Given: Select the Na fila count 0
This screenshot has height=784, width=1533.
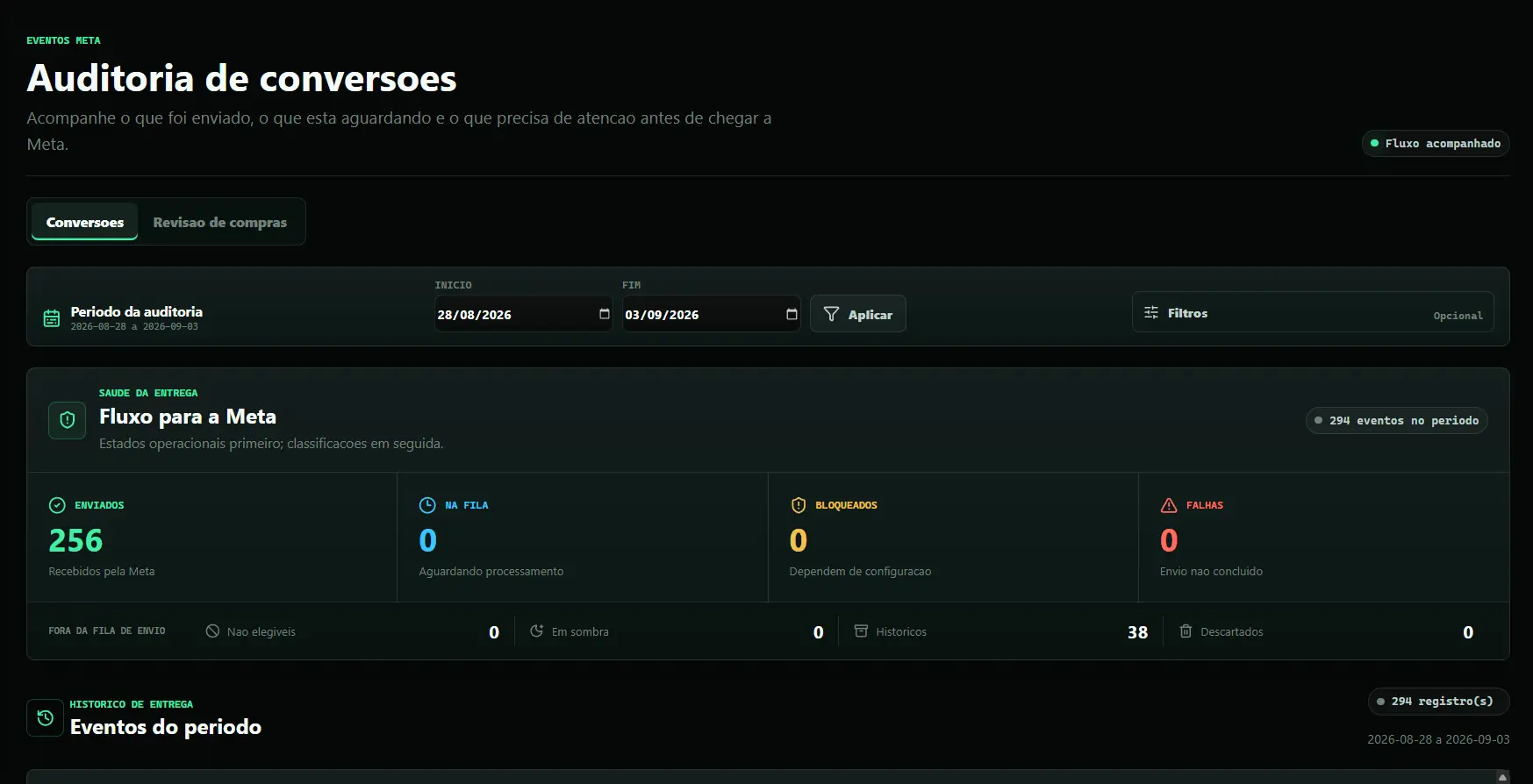Looking at the screenshot, I should (428, 540).
